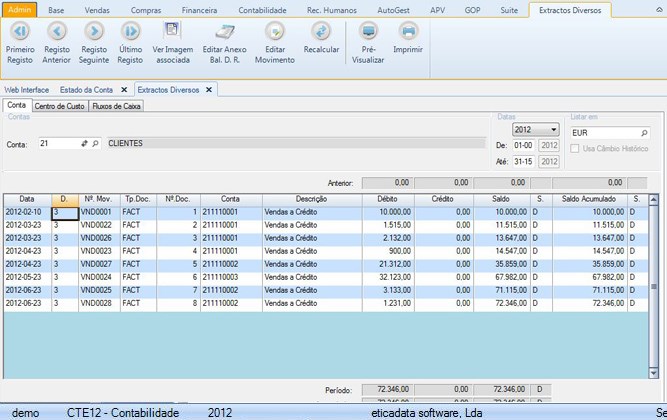
Task: Switch to Centro de Custo tab
Action: click(x=59, y=105)
